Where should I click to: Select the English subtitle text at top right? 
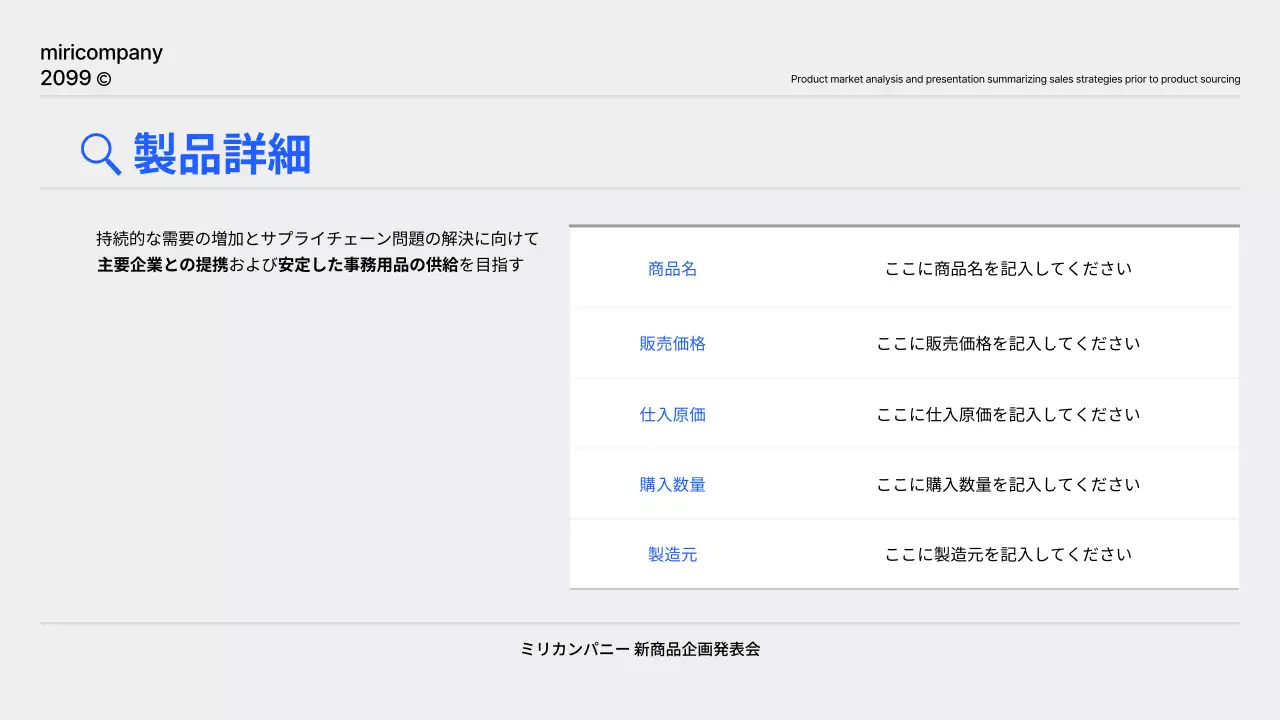tap(1014, 79)
